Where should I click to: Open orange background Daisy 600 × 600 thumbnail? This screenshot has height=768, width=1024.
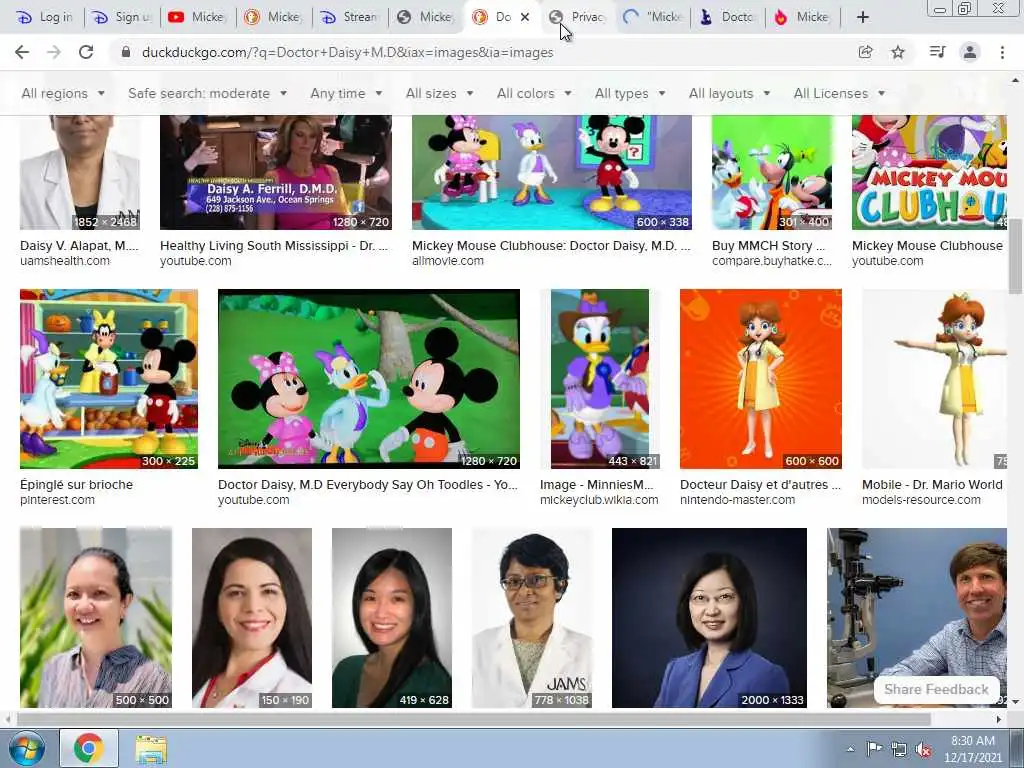(x=761, y=379)
